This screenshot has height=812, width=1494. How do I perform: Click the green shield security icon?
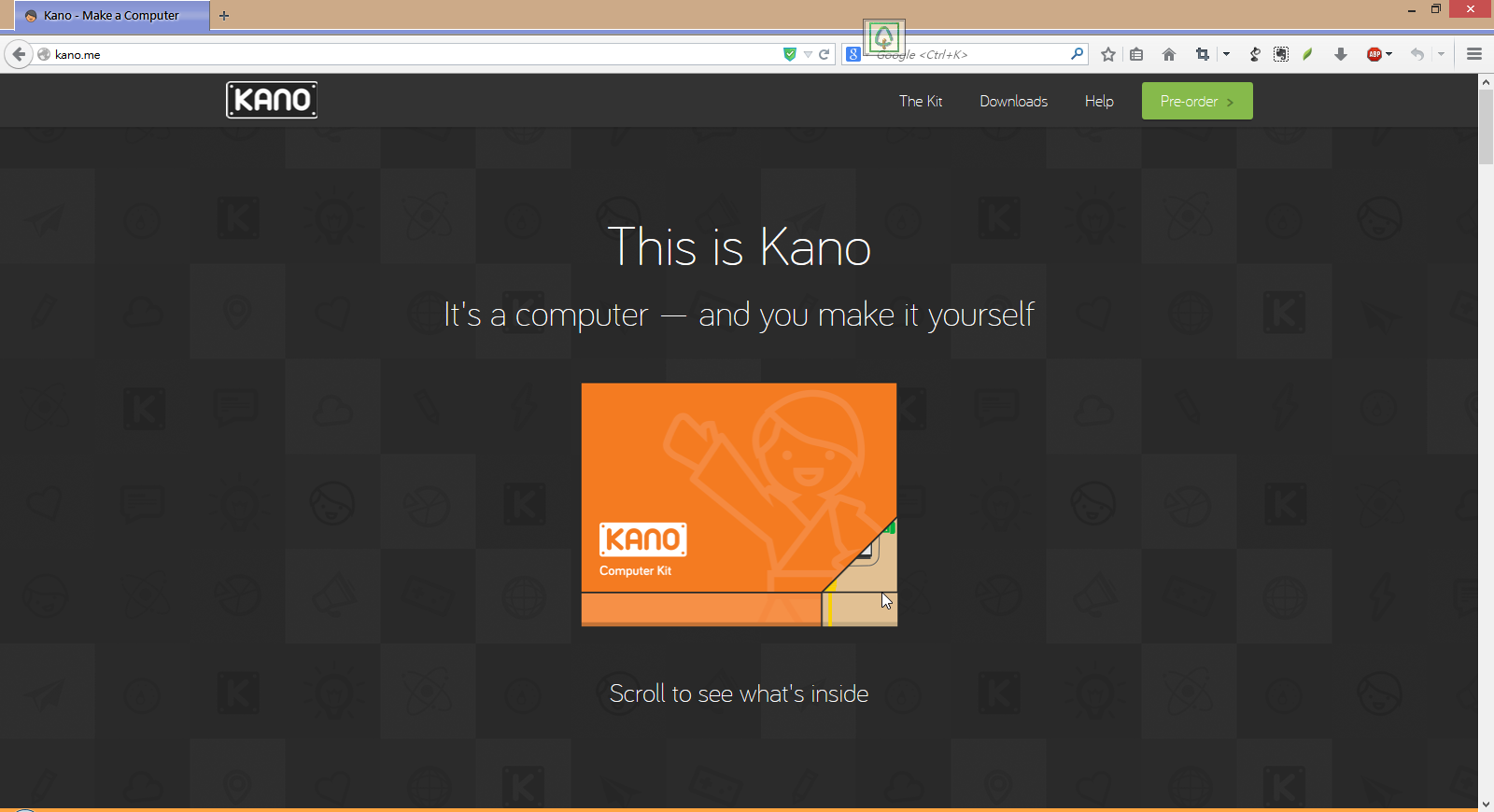coord(790,54)
